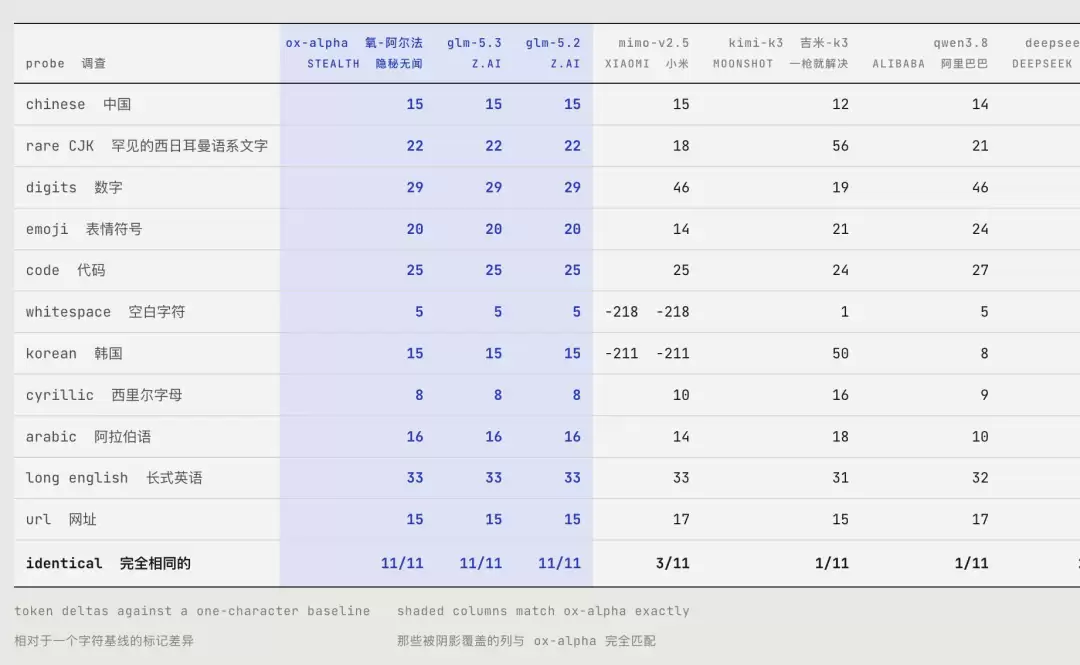
Task: Click glm-5.2 value 29 in digits row
Action: [572, 187]
